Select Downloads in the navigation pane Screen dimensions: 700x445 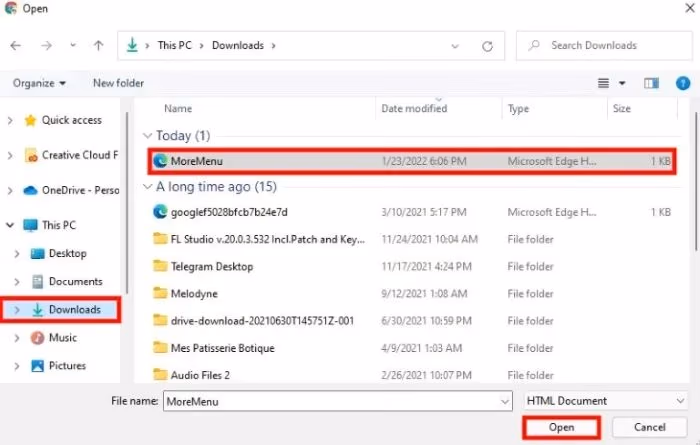(75, 310)
